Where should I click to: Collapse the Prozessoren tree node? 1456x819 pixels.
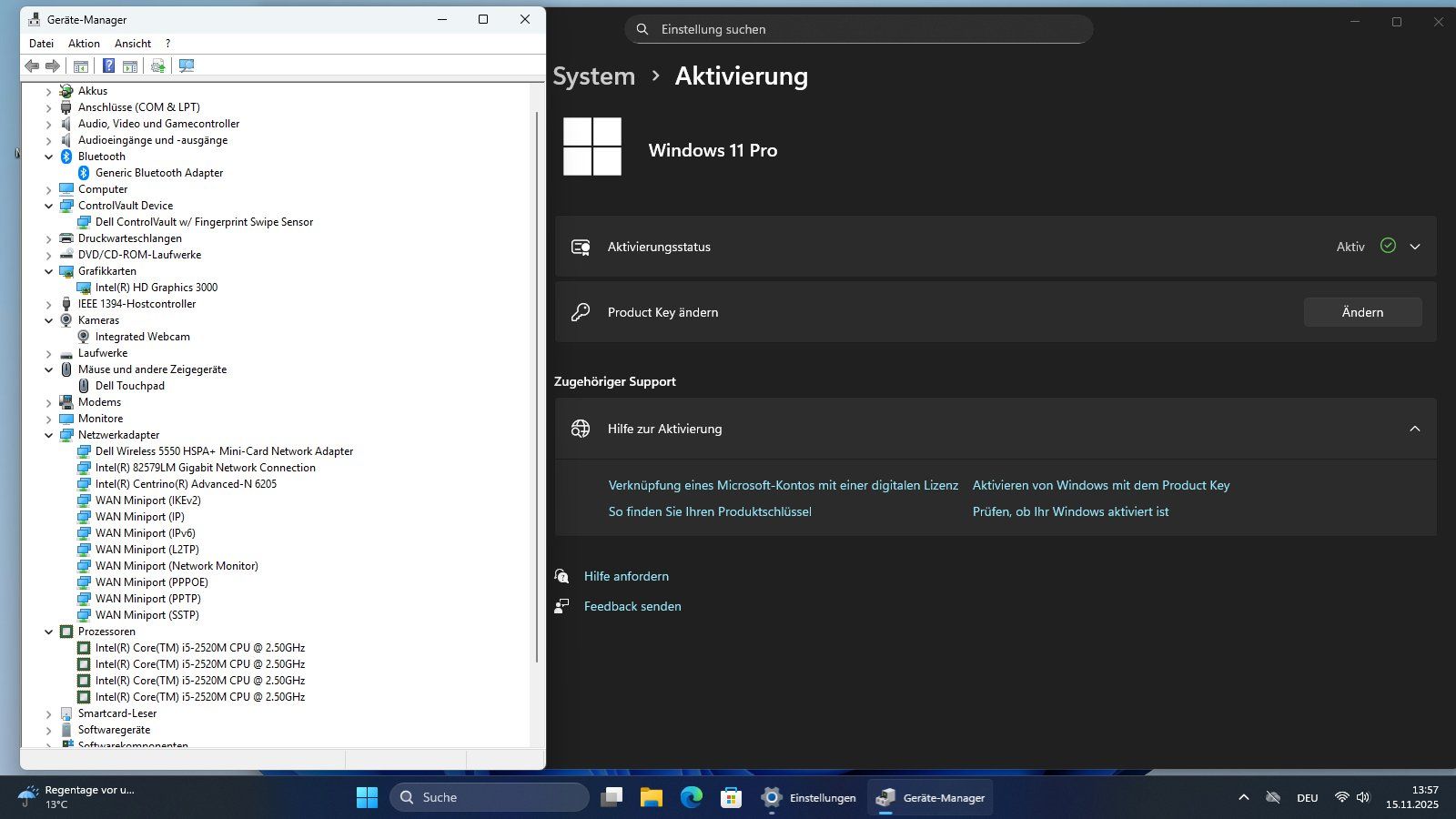tap(49, 632)
